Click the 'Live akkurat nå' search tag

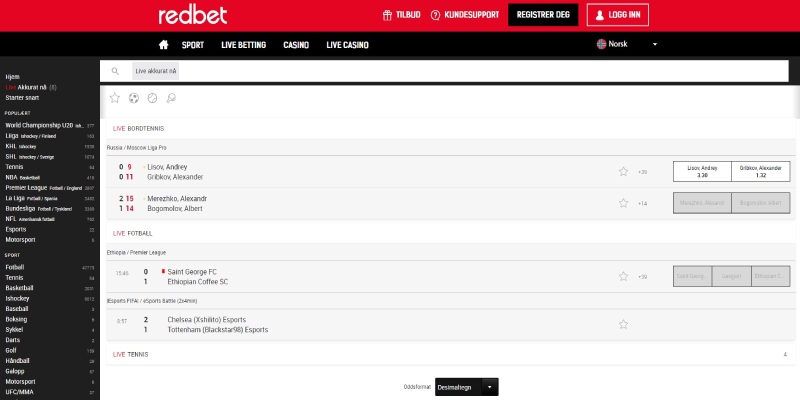click(156, 71)
